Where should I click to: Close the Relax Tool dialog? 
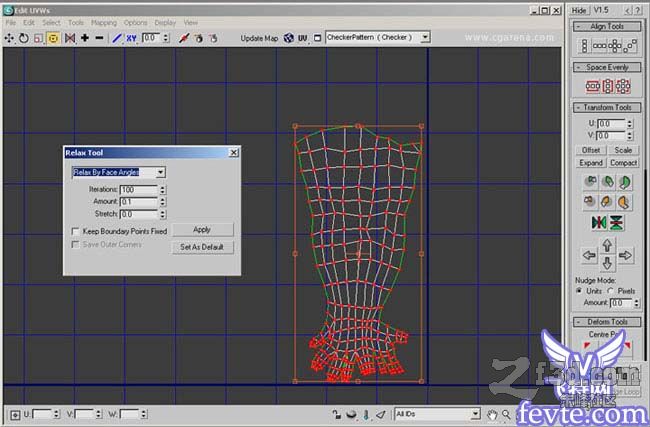pos(234,153)
